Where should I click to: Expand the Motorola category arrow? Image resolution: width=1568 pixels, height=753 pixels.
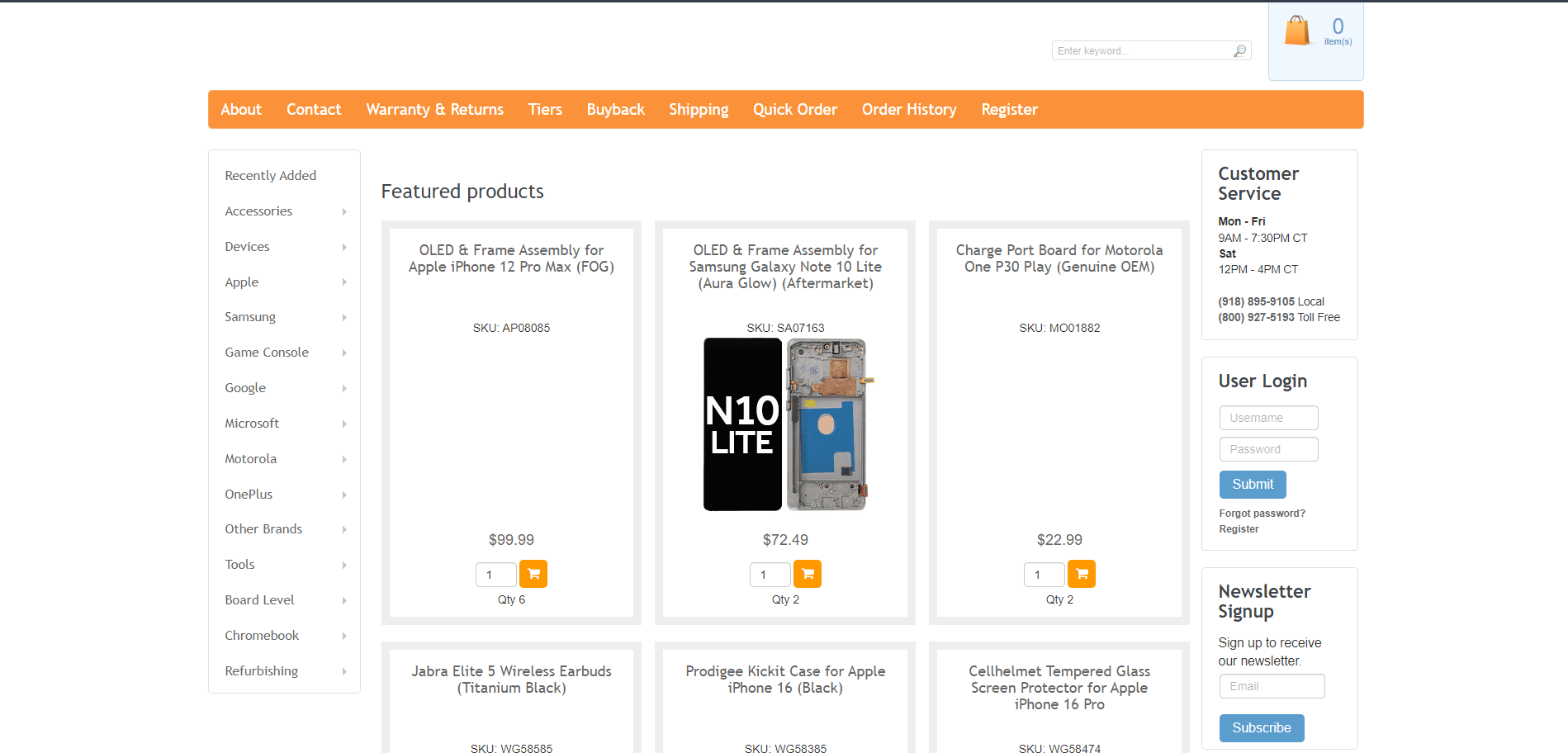click(344, 460)
